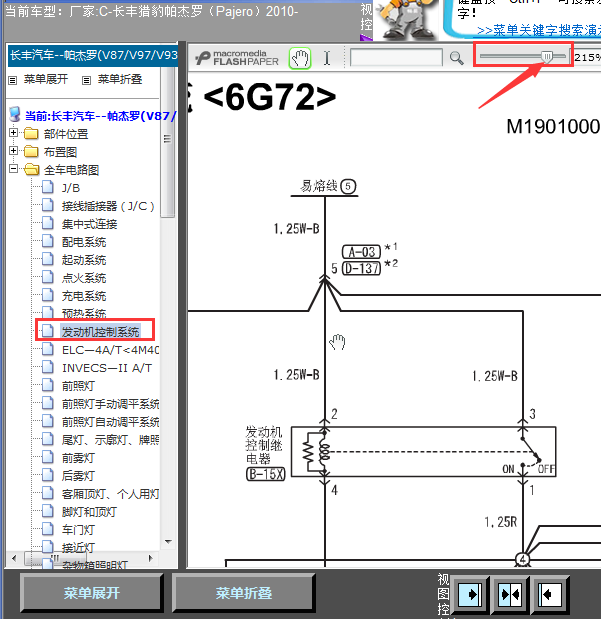This screenshot has width=601, height=619.
Task: Click the 菜单展开 link at tree top
Action: (46, 79)
